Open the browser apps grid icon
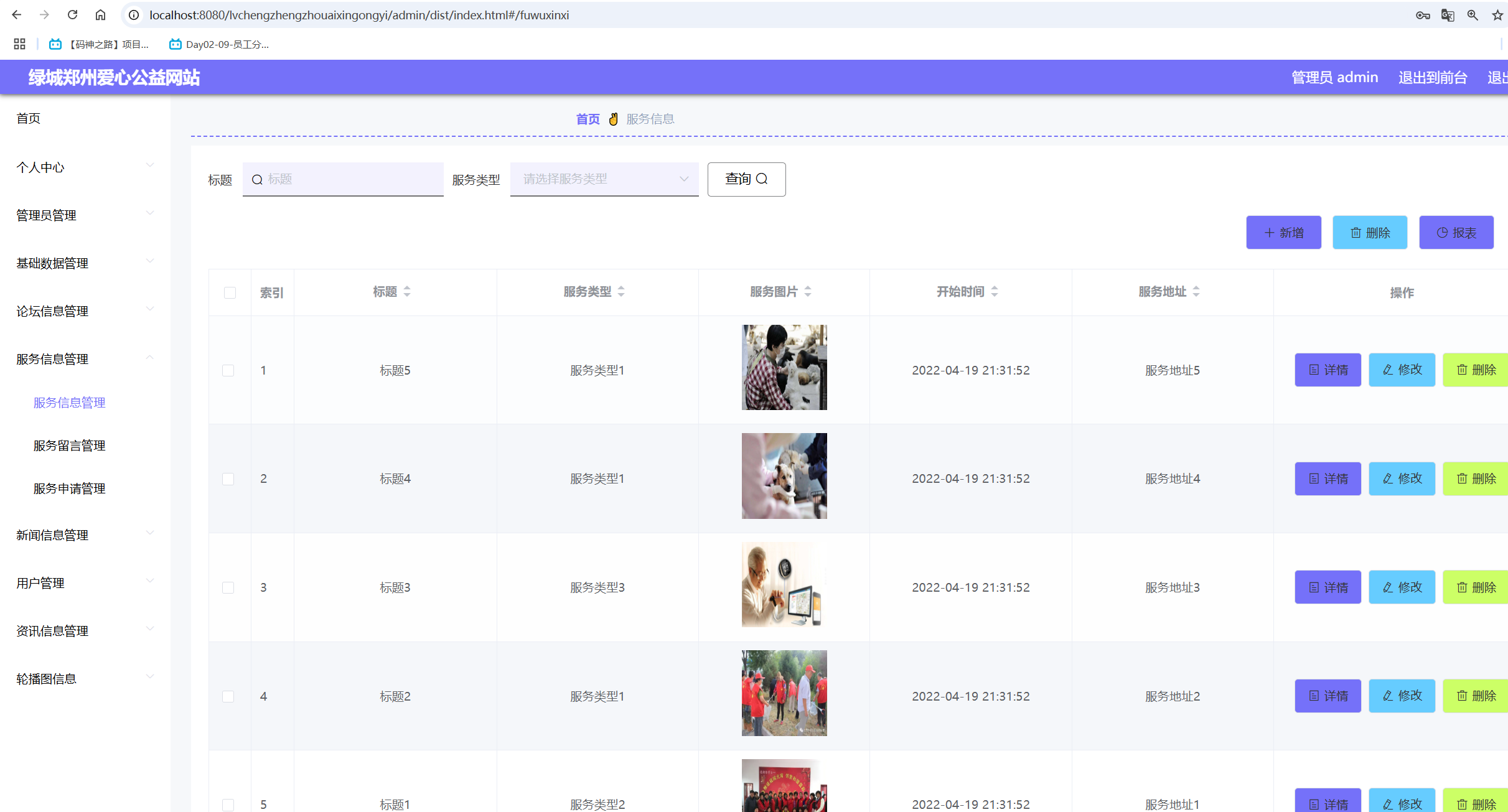 [x=19, y=44]
